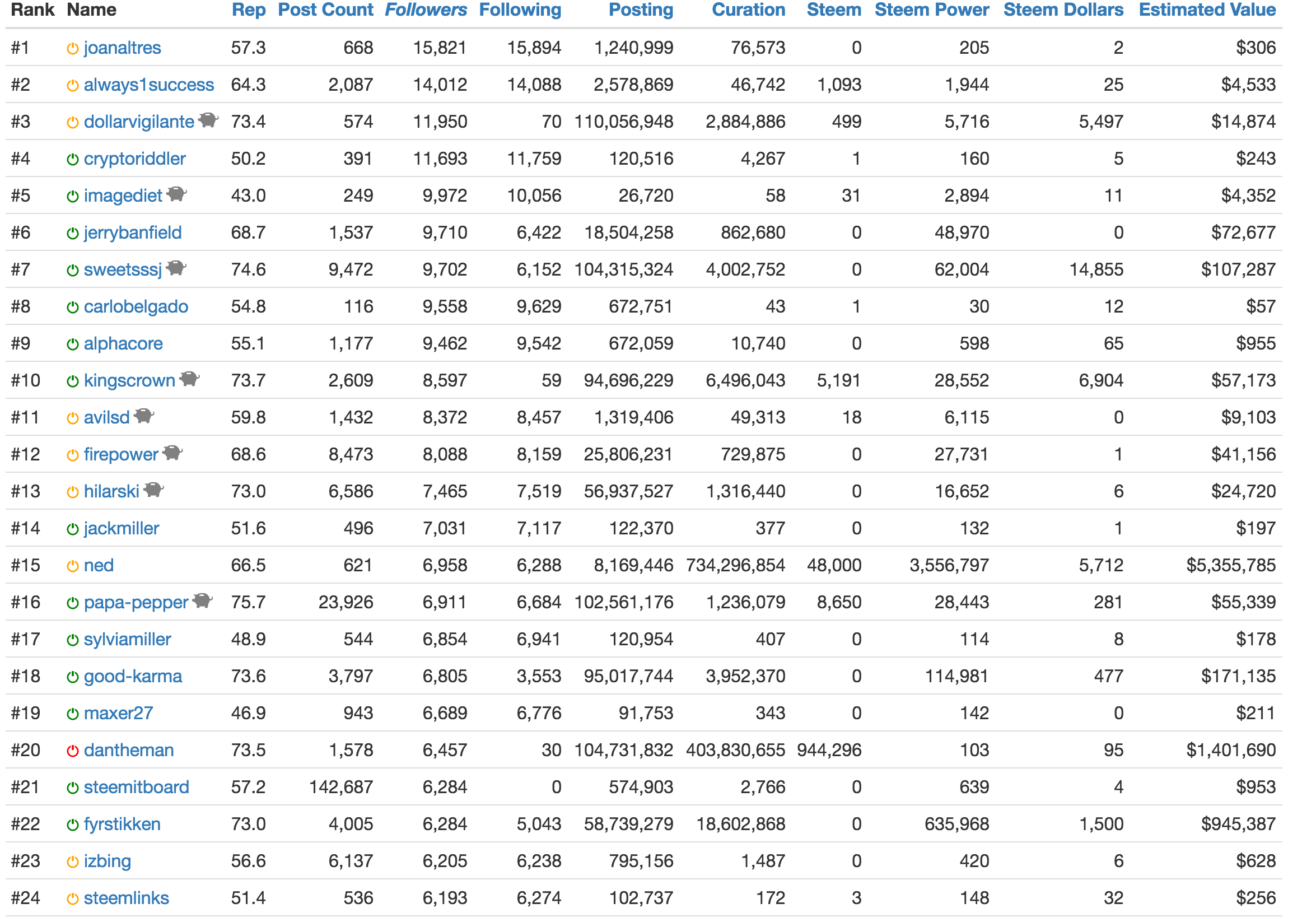This screenshot has width=1316, height=922.
Task: Click the green power icon beside jerrybanfield
Action: point(73,234)
